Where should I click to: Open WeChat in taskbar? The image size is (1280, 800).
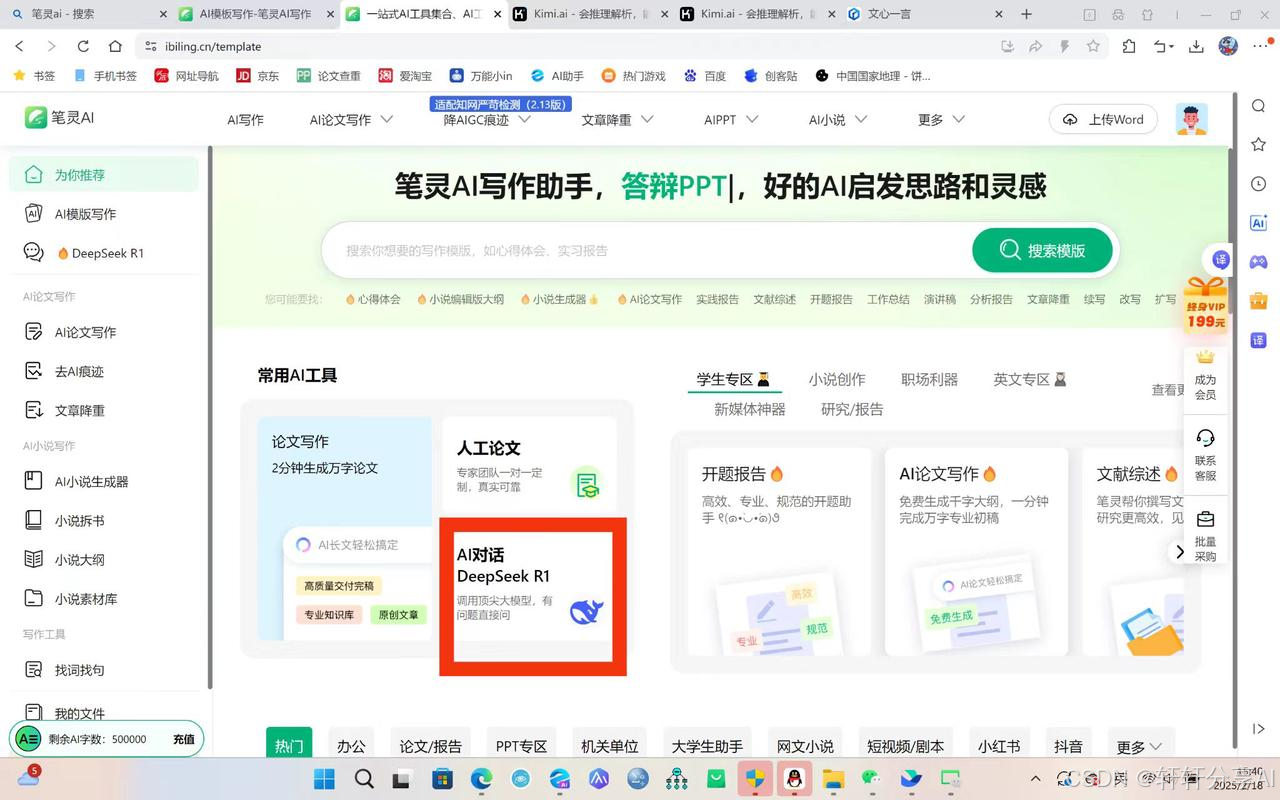tap(872, 778)
